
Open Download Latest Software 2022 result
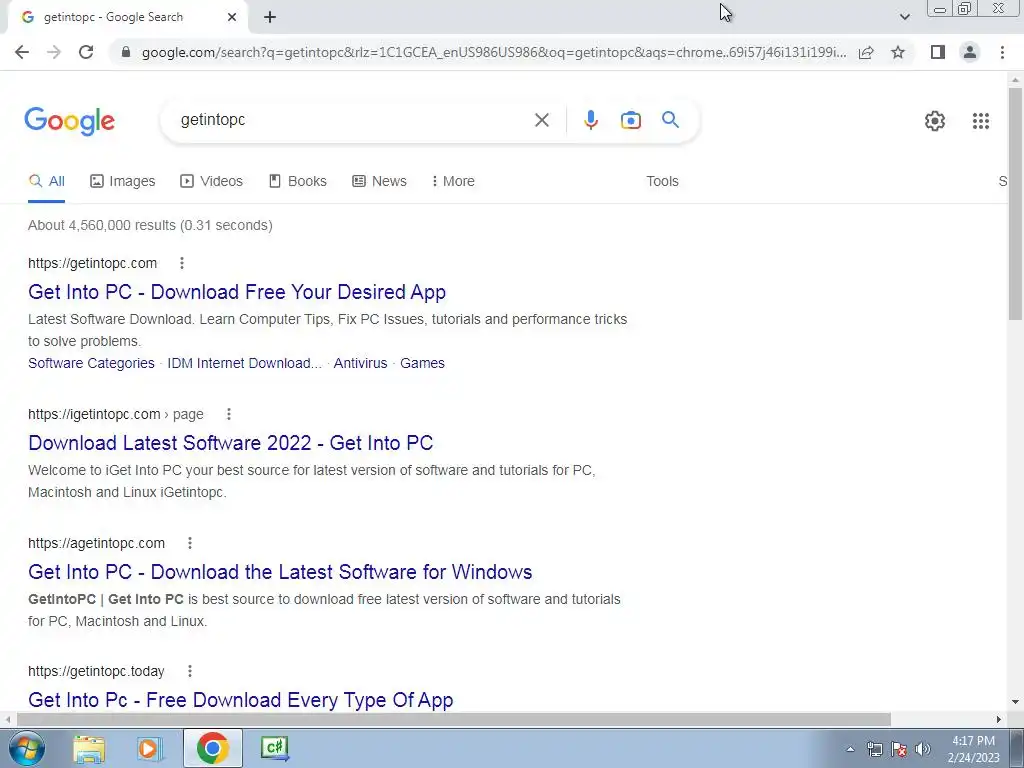point(231,443)
